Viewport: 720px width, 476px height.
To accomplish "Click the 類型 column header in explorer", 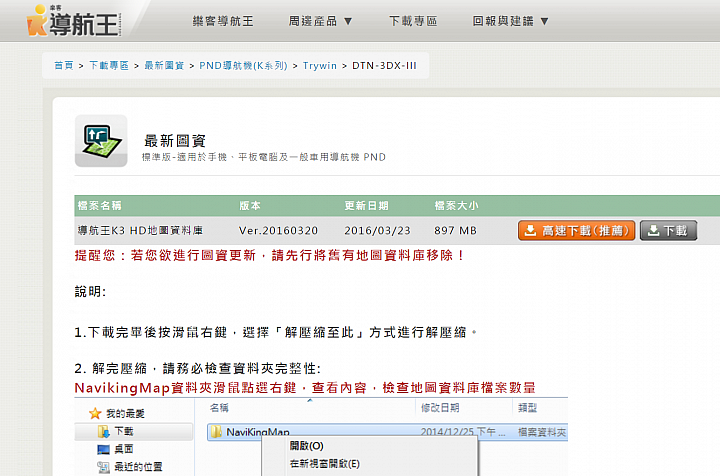I will coord(527,408).
